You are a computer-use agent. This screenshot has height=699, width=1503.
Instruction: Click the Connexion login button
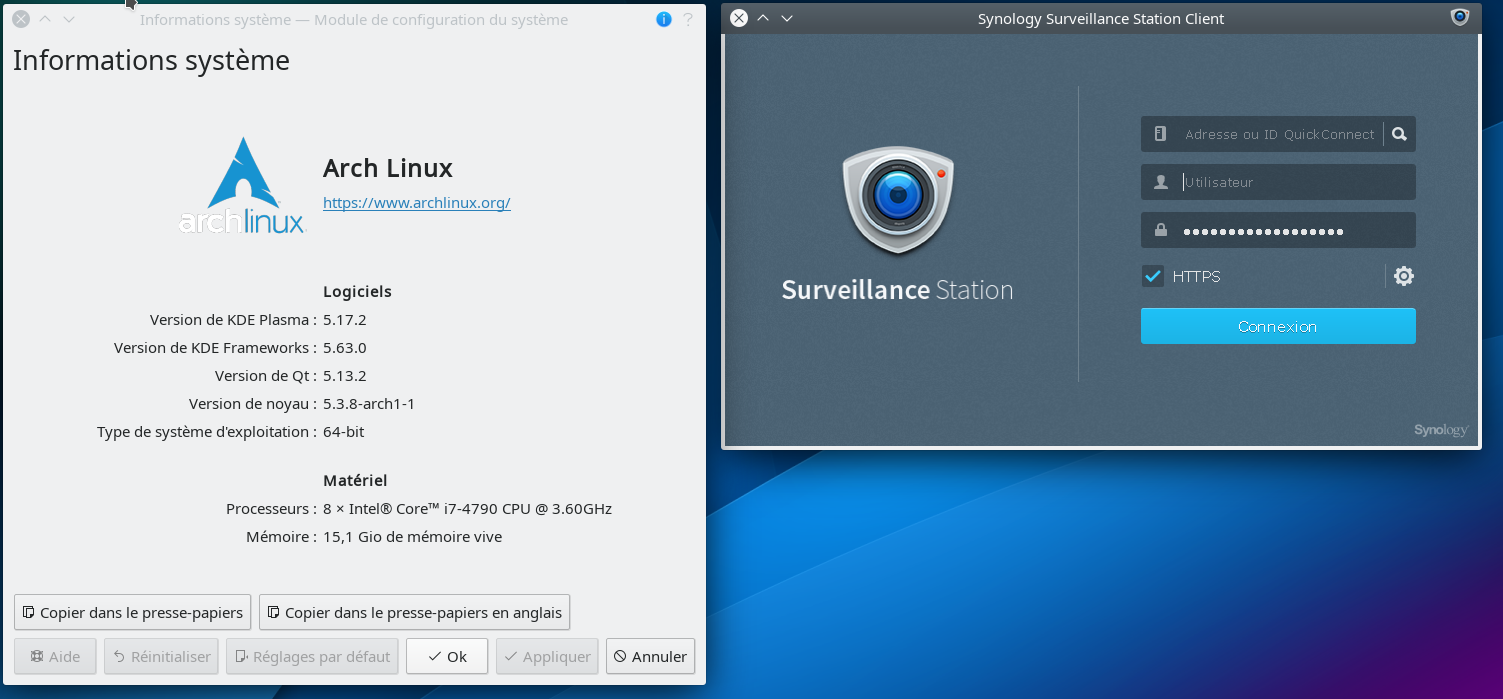pos(1278,326)
